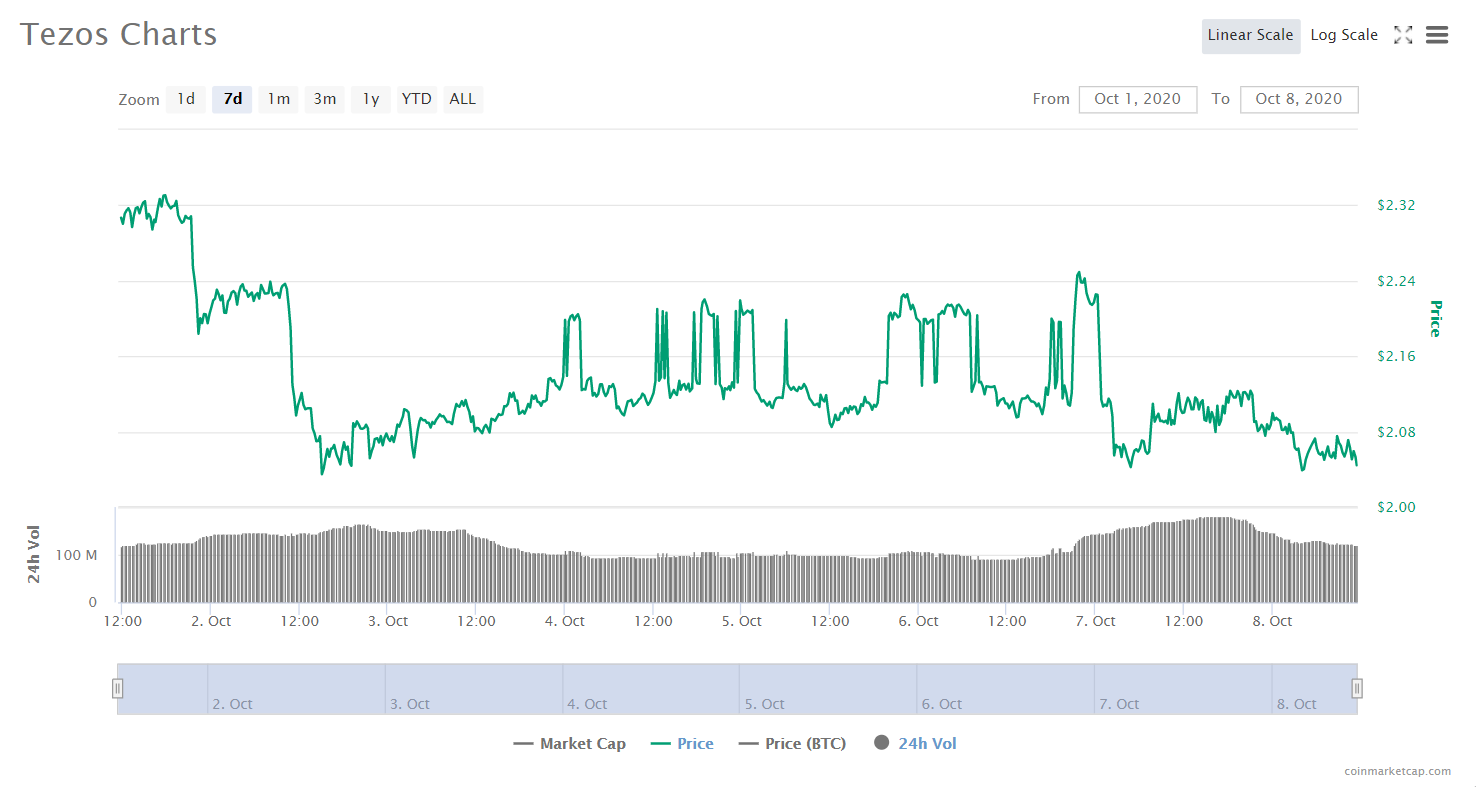Edit the To date field
Viewport: 1476px width, 787px height.
tap(1299, 99)
